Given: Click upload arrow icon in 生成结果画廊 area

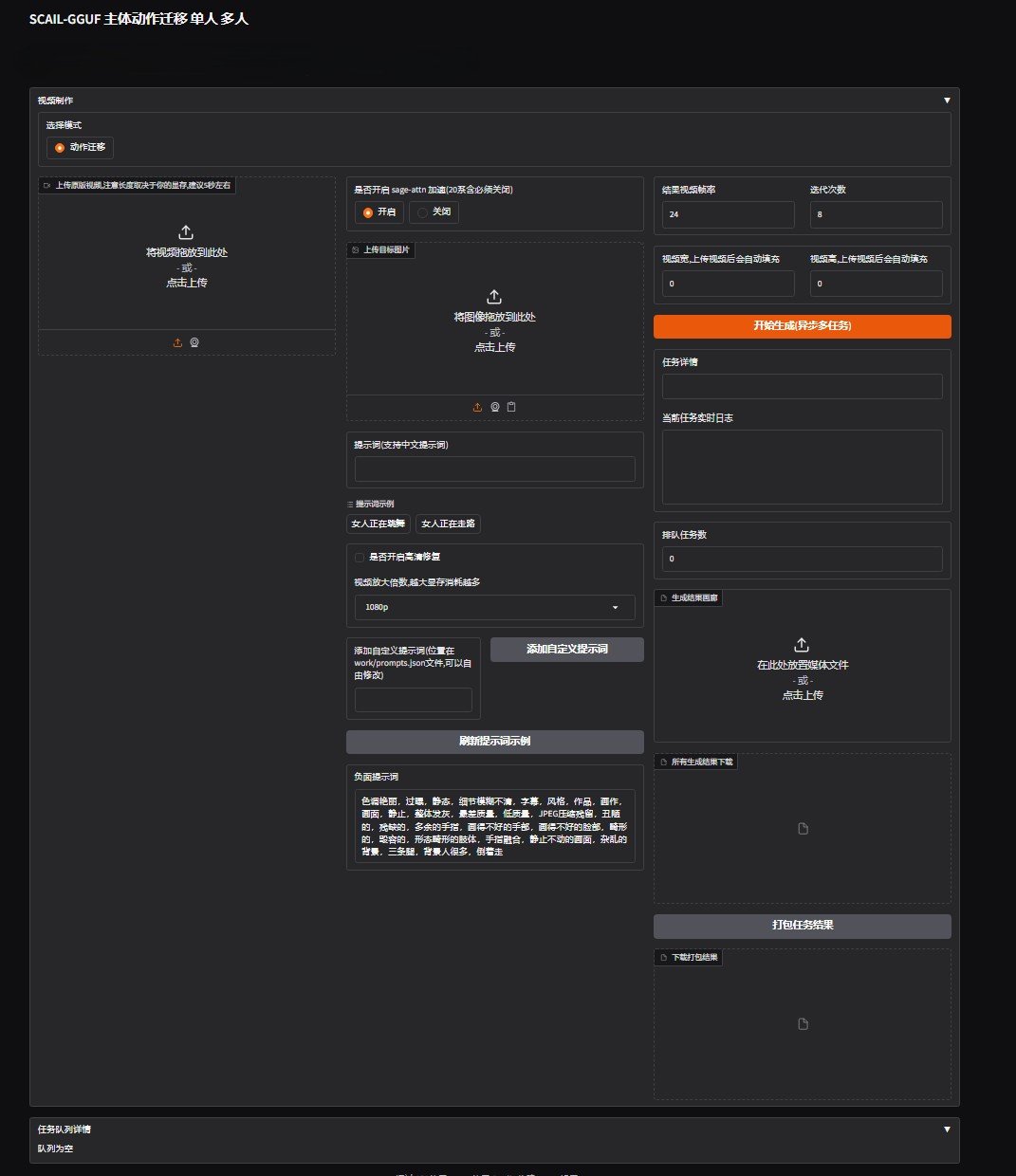Looking at the screenshot, I should pos(802,645).
